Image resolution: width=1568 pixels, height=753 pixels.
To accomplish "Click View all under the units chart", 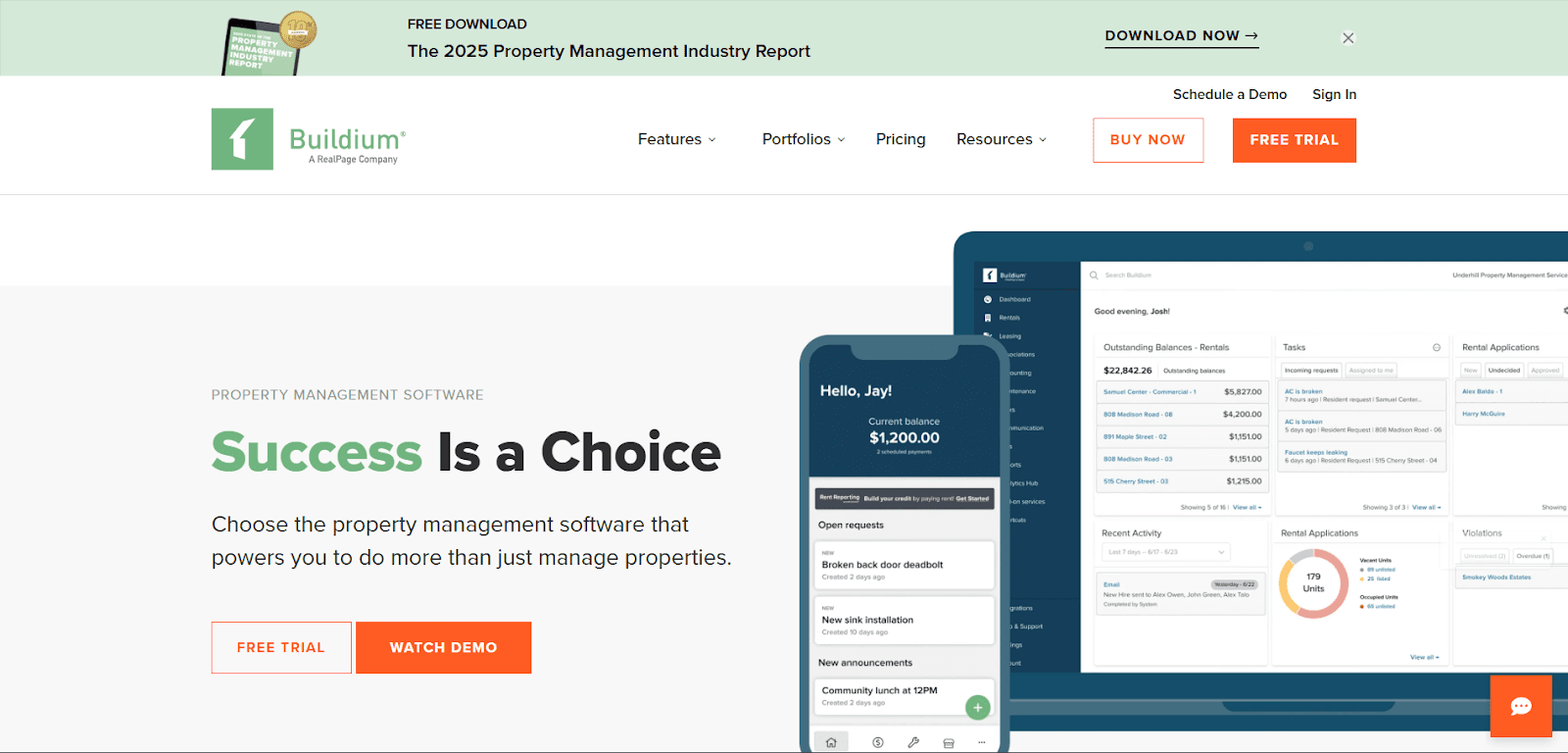I will pyautogui.click(x=1425, y=657).
